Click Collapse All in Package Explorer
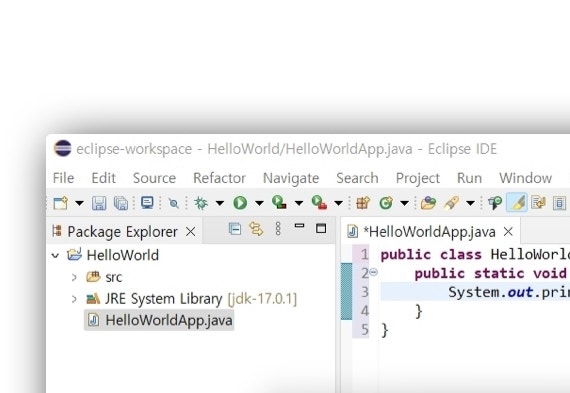Screen dimensions: 570x393 (235, 229)
